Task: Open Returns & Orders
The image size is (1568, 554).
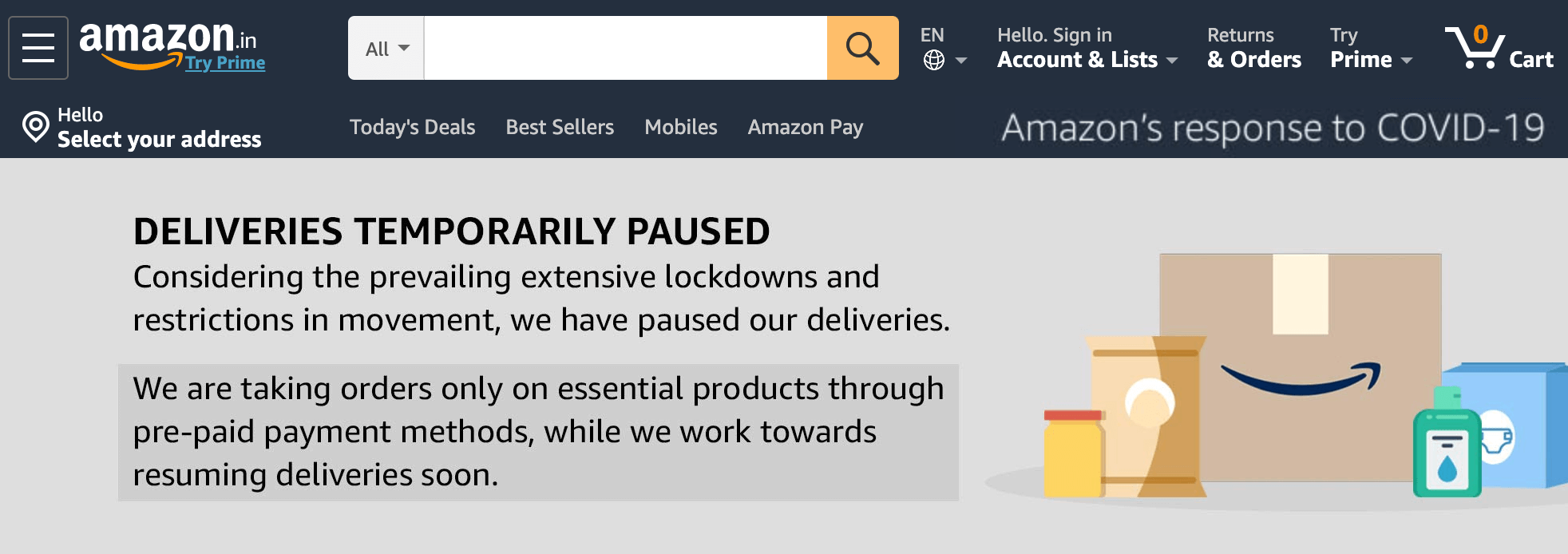Action: pos(1254,48)
